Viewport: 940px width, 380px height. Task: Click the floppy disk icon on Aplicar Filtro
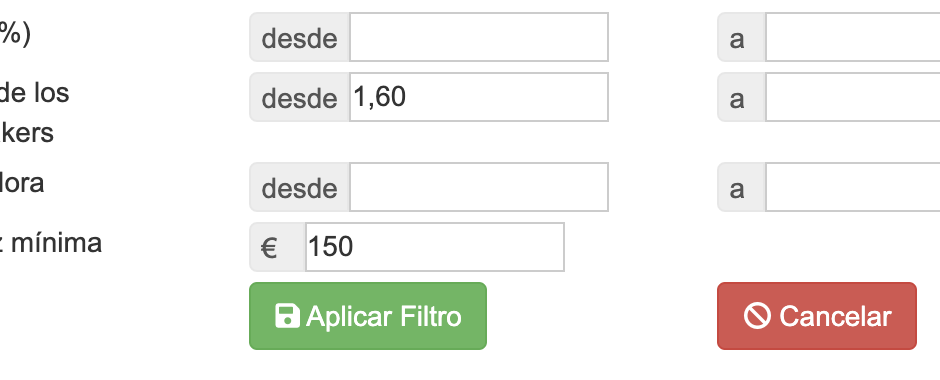pyautogui.click(x=287, y=316)
